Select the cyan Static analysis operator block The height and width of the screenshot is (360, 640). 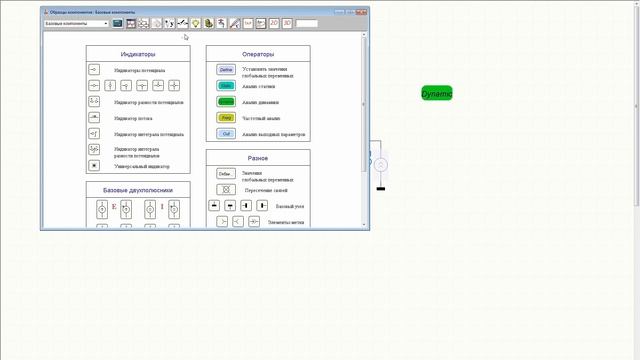point(226,86)
